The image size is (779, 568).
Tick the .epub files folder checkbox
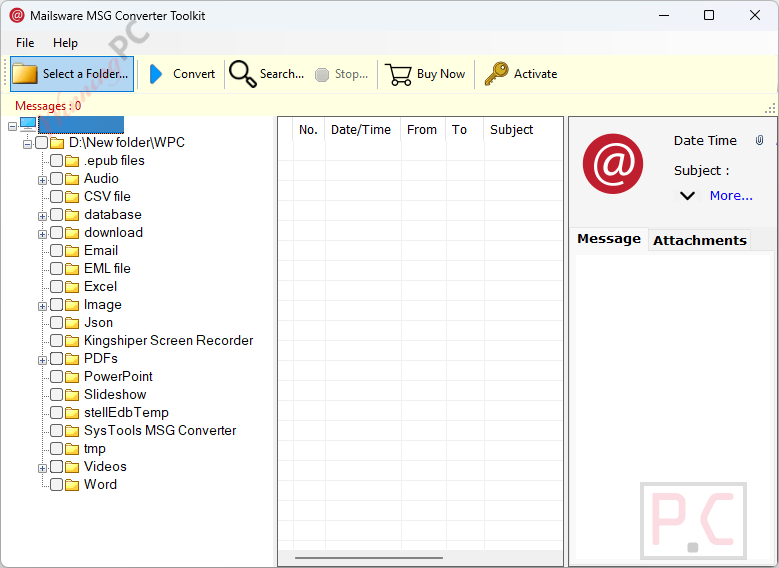click(57, 161)
